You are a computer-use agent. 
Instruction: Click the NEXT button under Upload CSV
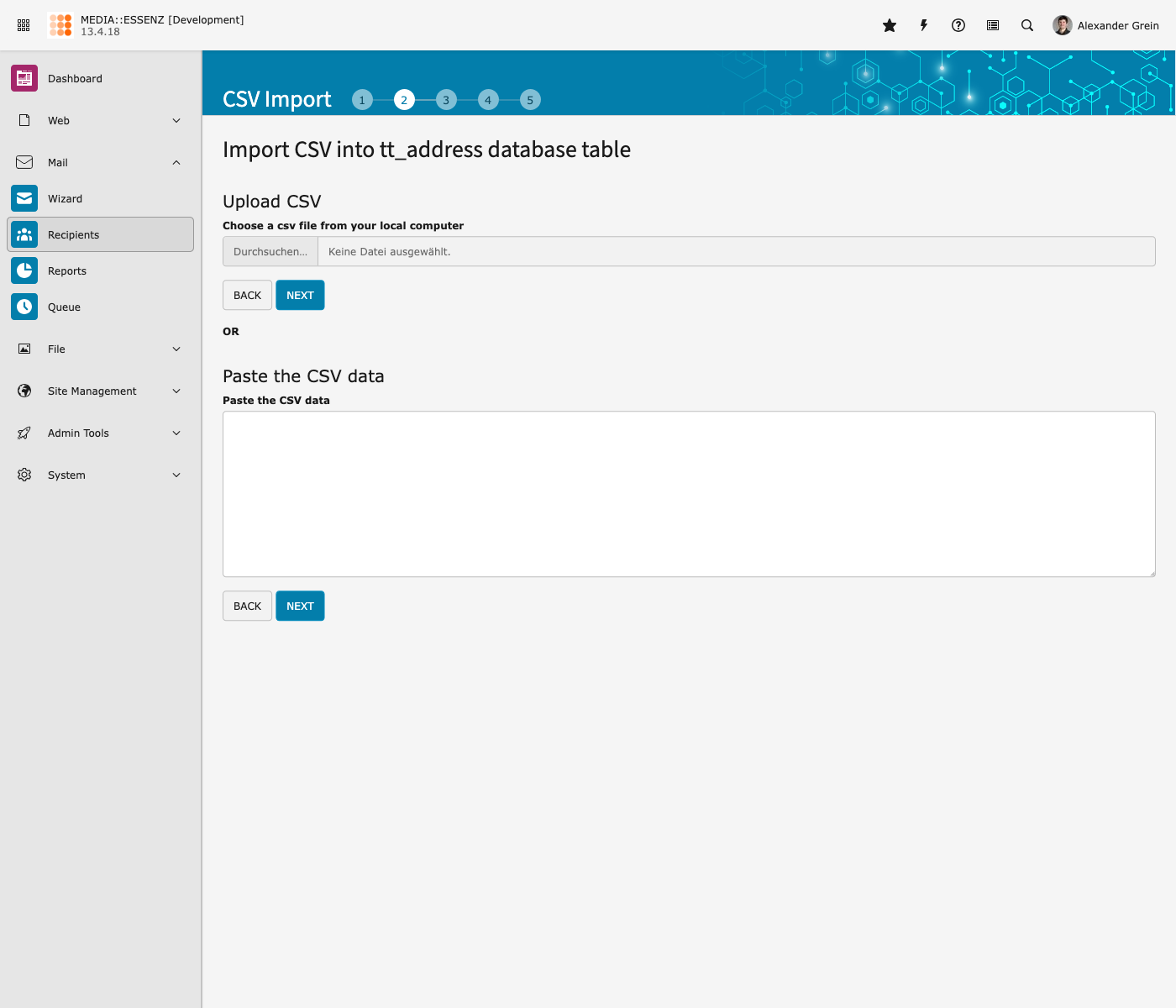(x=300, y=295)
